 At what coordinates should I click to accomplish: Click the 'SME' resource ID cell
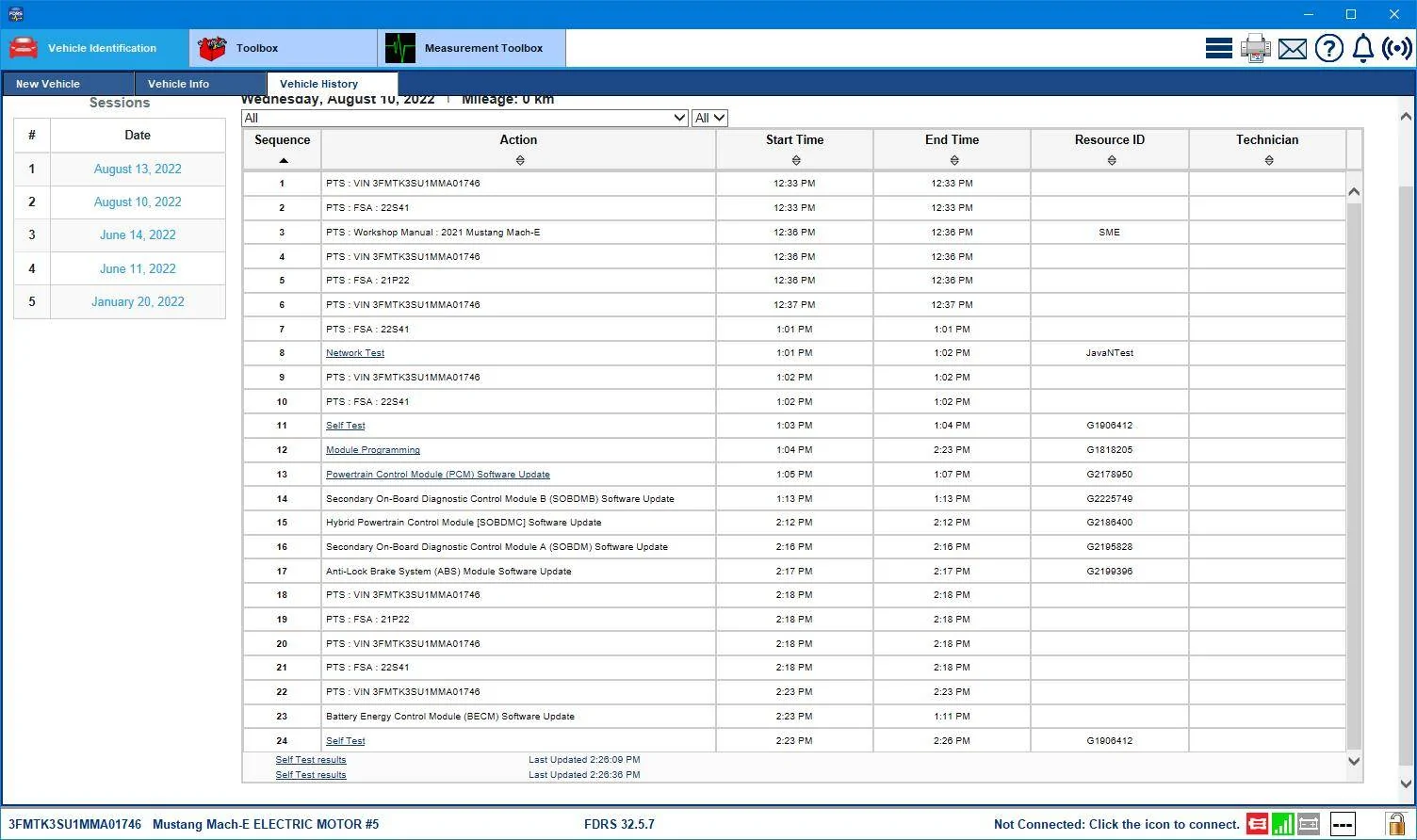pos(1110,233)
